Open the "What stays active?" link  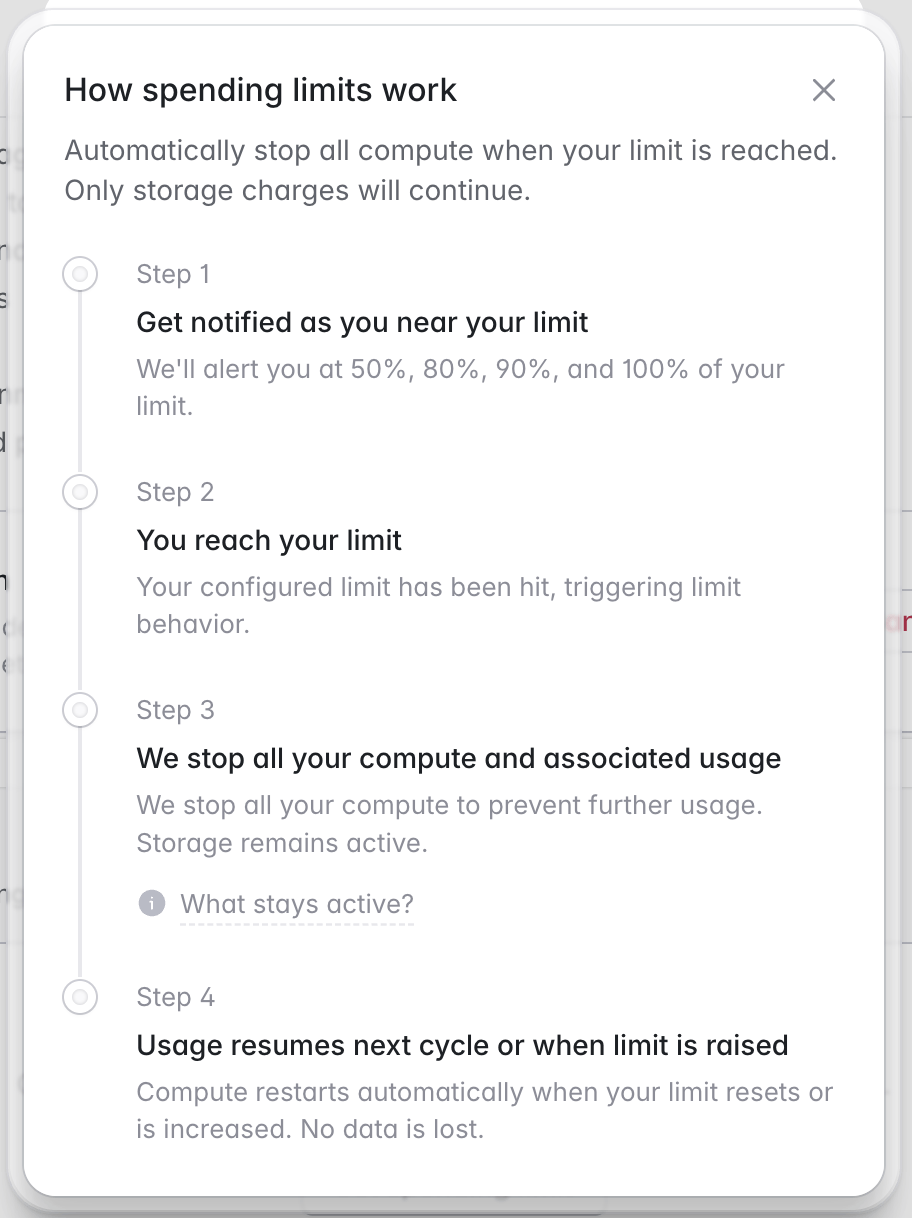pos(297,905)
